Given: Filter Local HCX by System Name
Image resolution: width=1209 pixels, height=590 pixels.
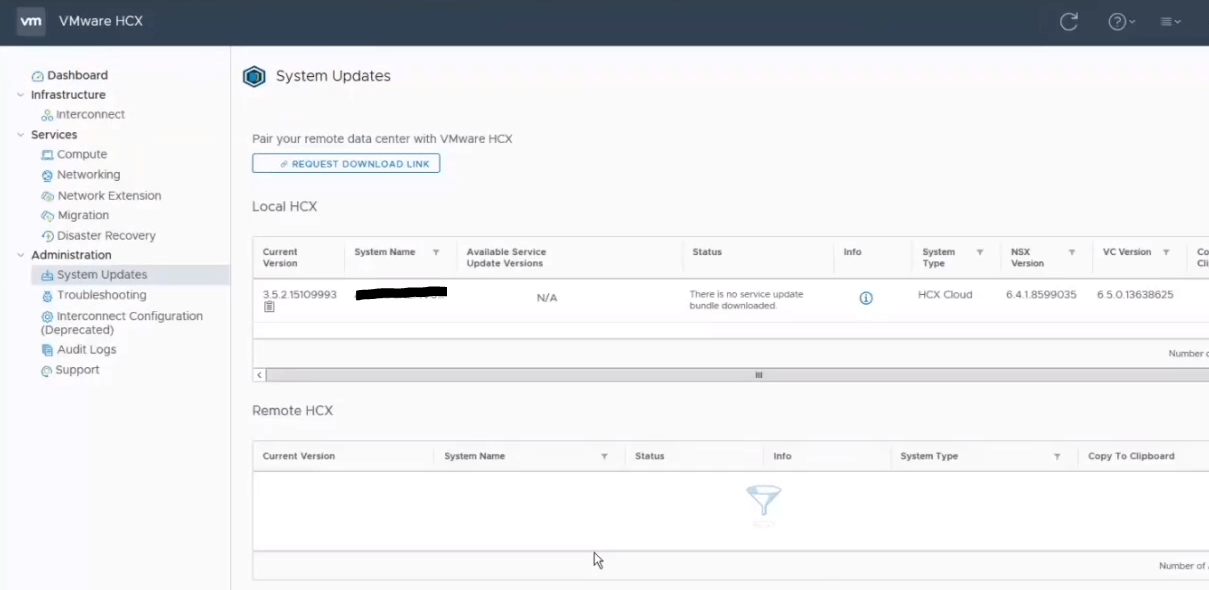Looking at the screenshot, I should pos(436,253).
